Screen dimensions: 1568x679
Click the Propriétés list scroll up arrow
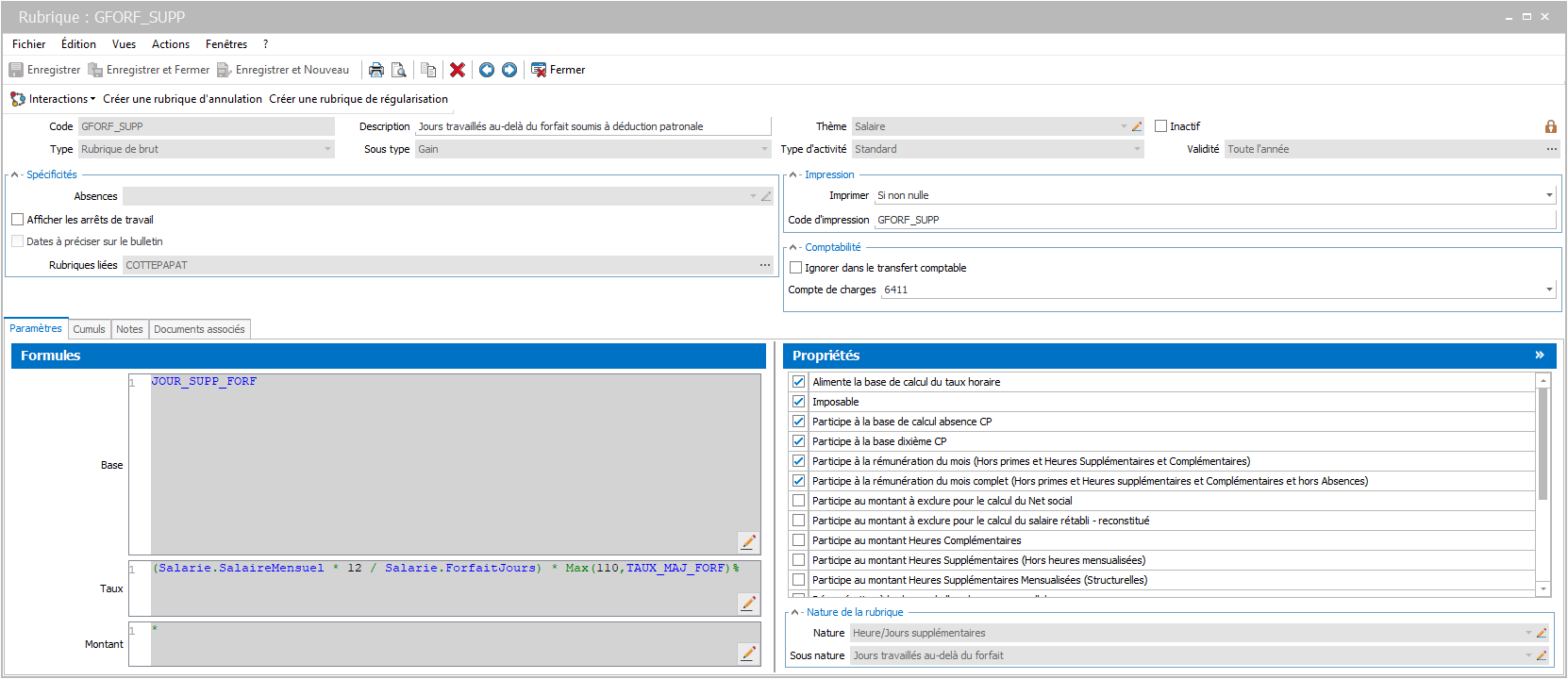click(1543, 380)
